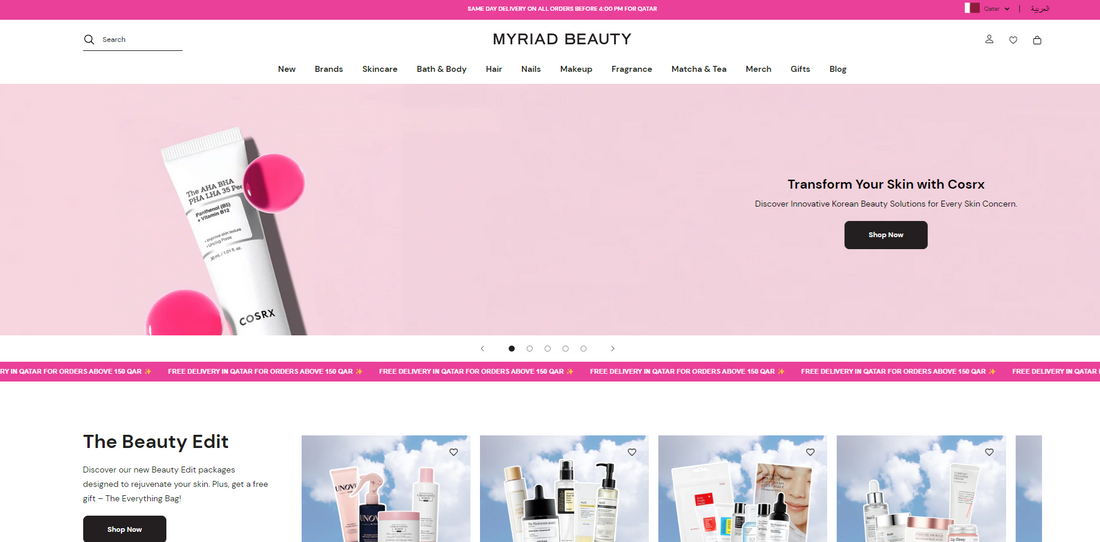Favorite the fourth Beauty Edit product card
Screen dimensions: 1100x542
[988, 452]
